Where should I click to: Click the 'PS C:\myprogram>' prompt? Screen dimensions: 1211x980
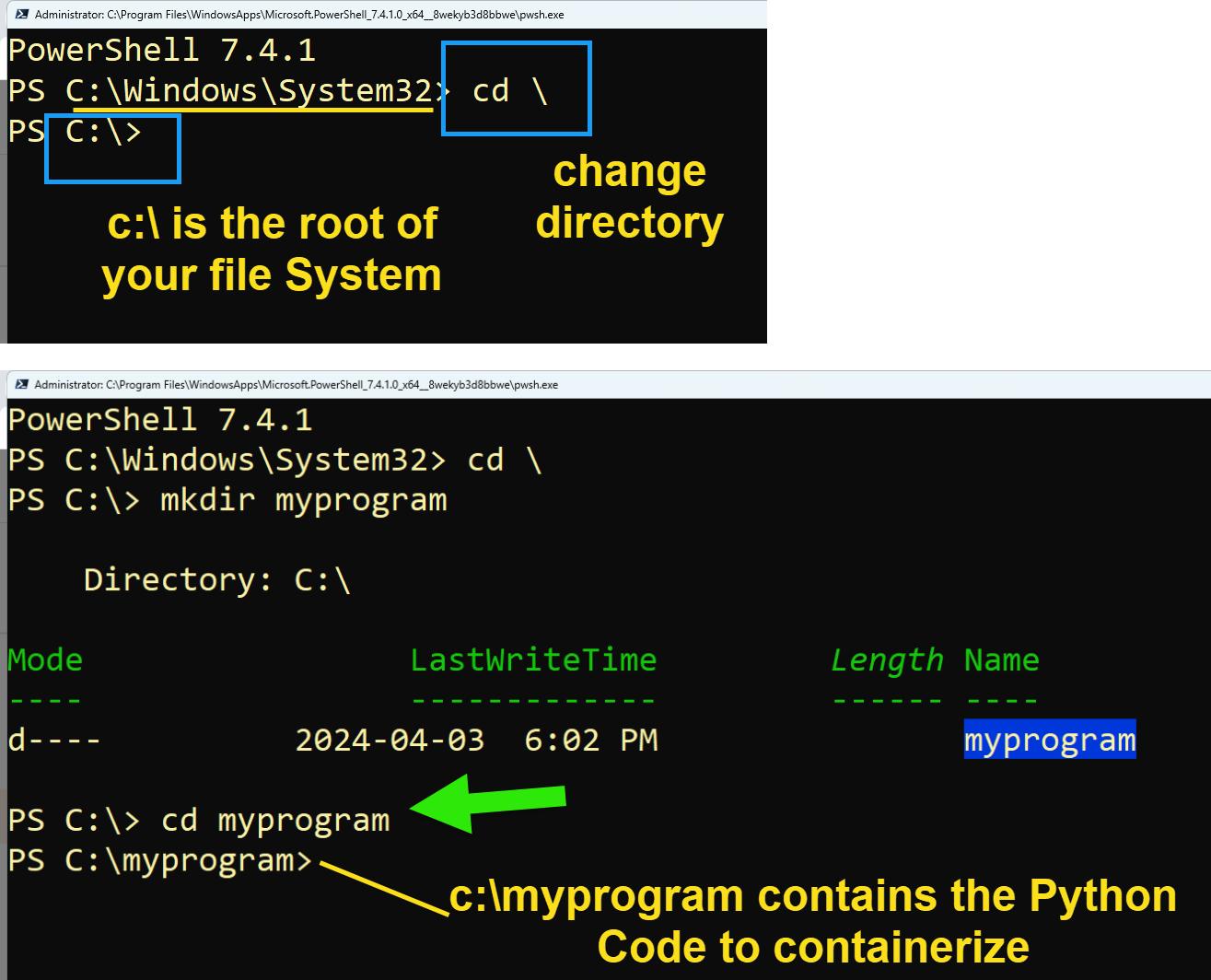point(161,860)
